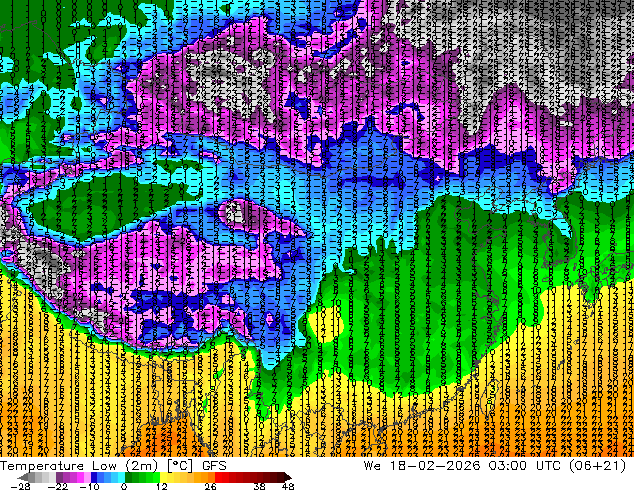Click the gray left arrow end of legend
The height and width of the screenshot is (490, 634).
(23, 477)
